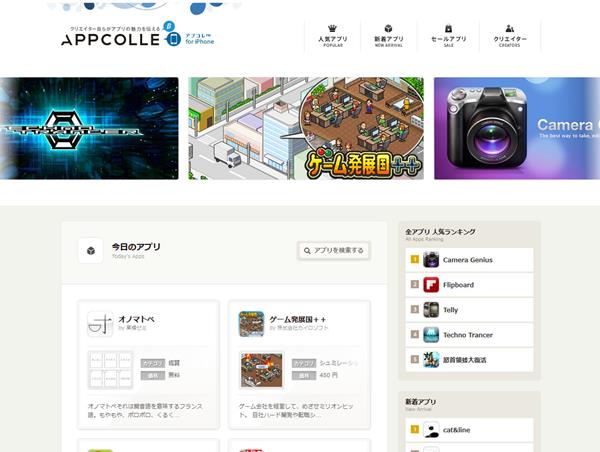Select the 今日のアプリ heading
The height and width of the screenshot is (452, 600).
click(x=136, y=247)
